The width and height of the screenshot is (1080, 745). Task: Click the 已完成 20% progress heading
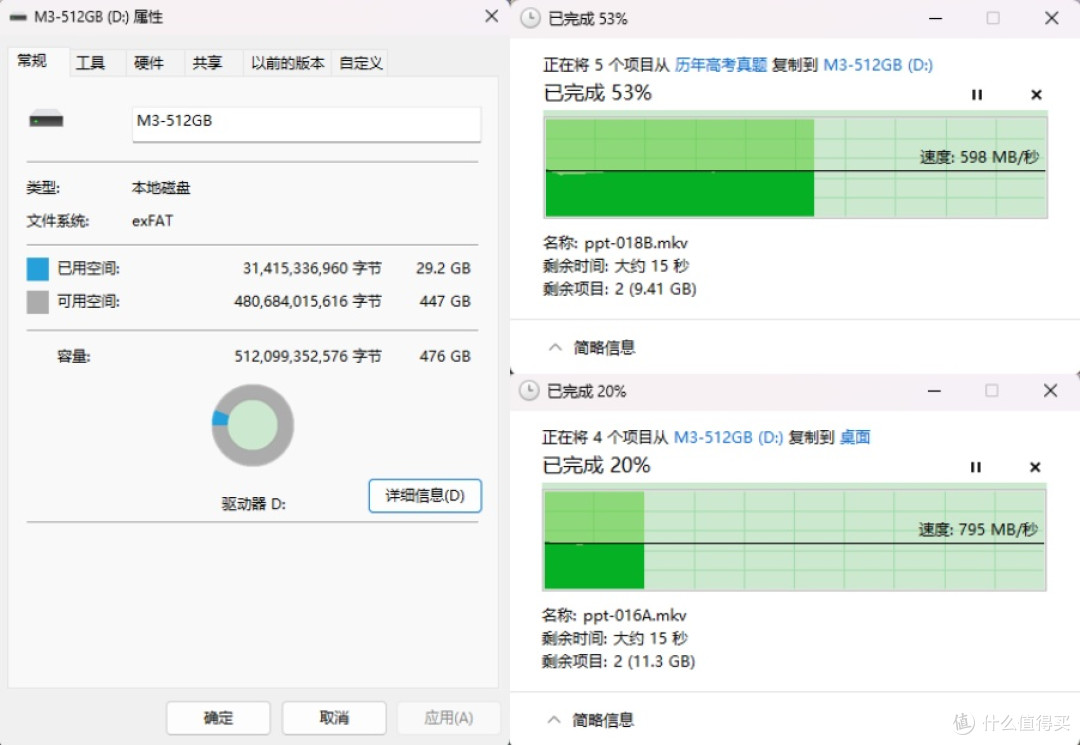tap(596, 465)
